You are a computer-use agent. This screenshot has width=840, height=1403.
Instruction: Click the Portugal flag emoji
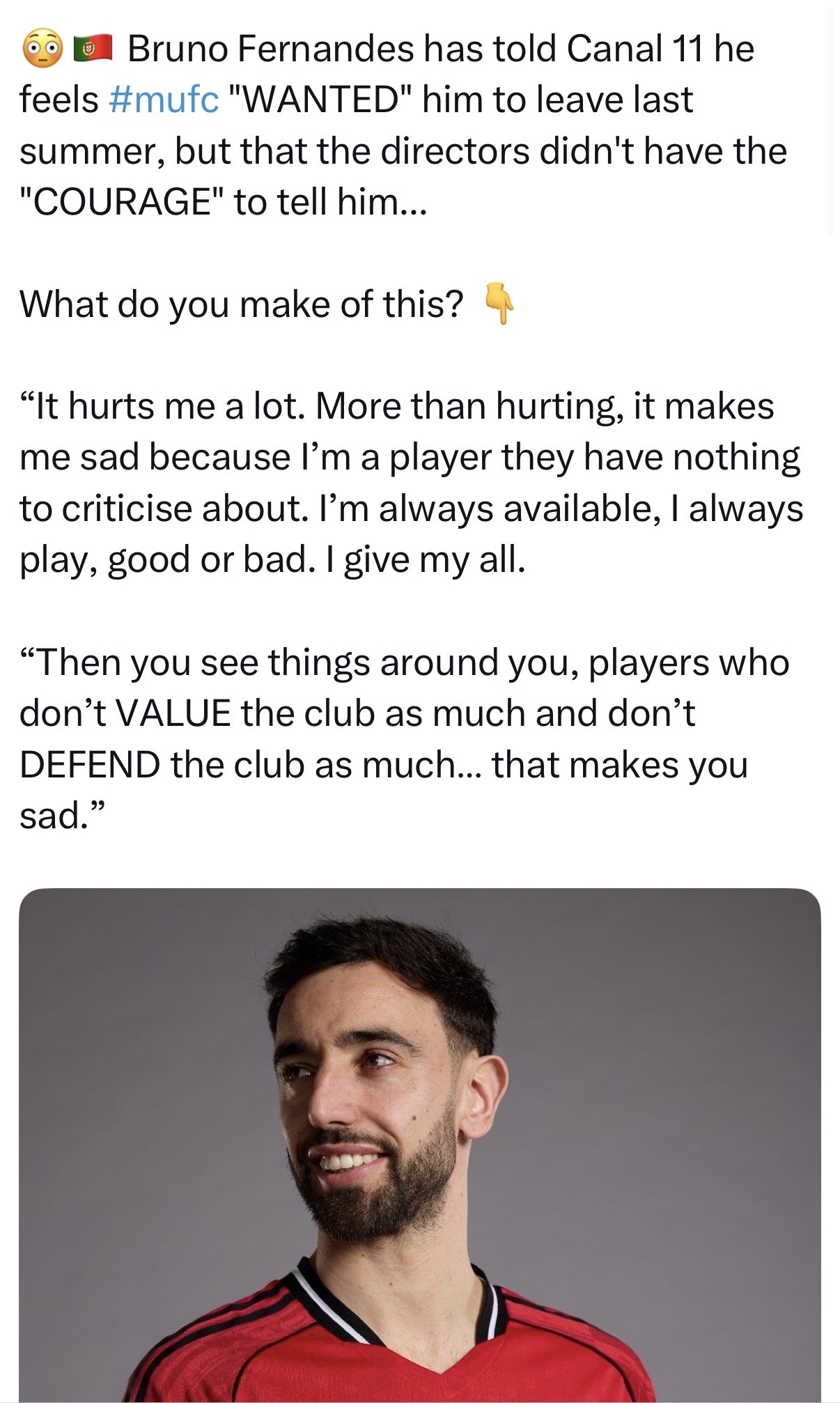[93, 48]
